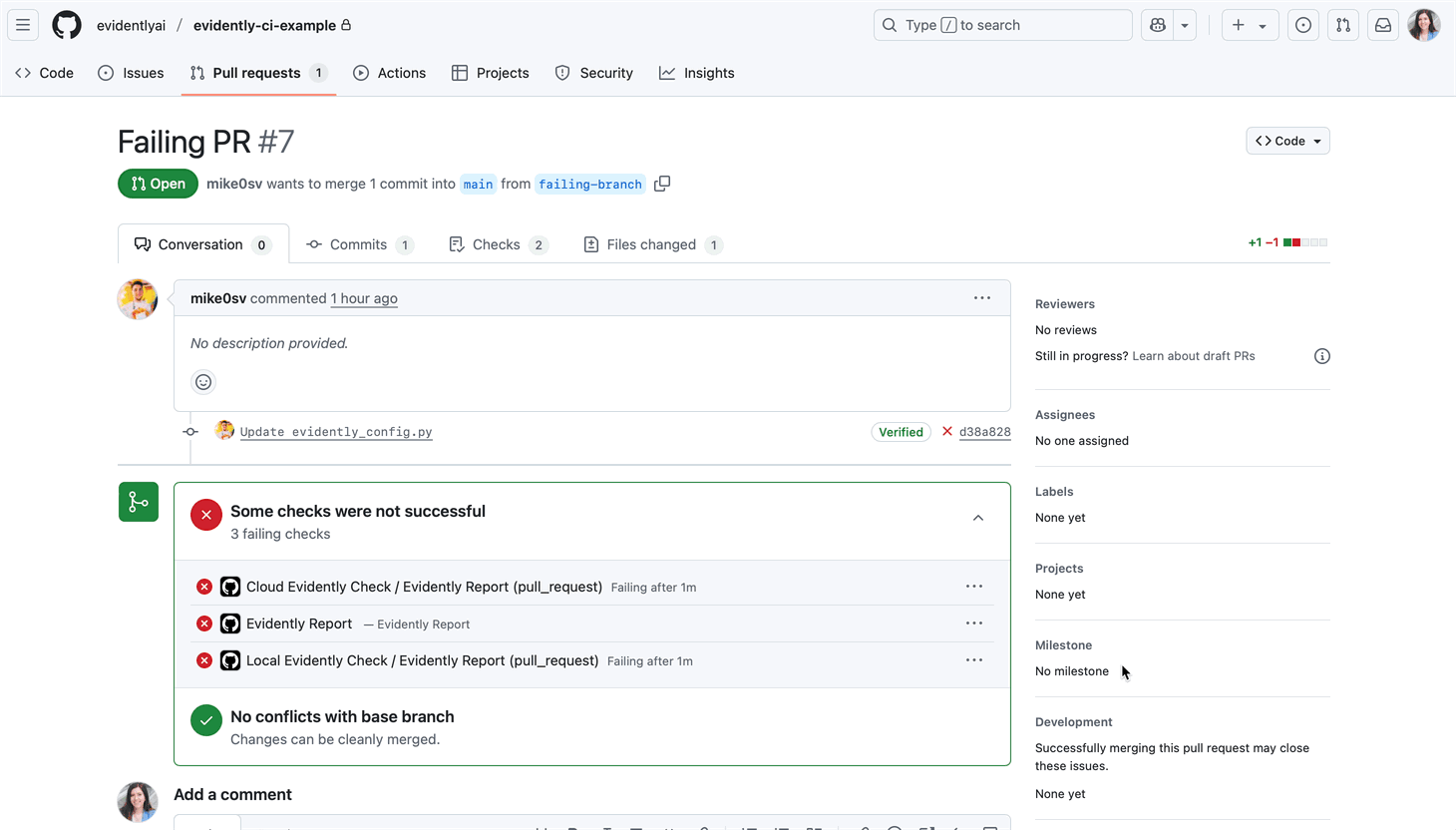Image resolution: width=1456 pixels, height=830 pixels.
Task: Show failed status X beside commit hash
Action: coord(947,431)
